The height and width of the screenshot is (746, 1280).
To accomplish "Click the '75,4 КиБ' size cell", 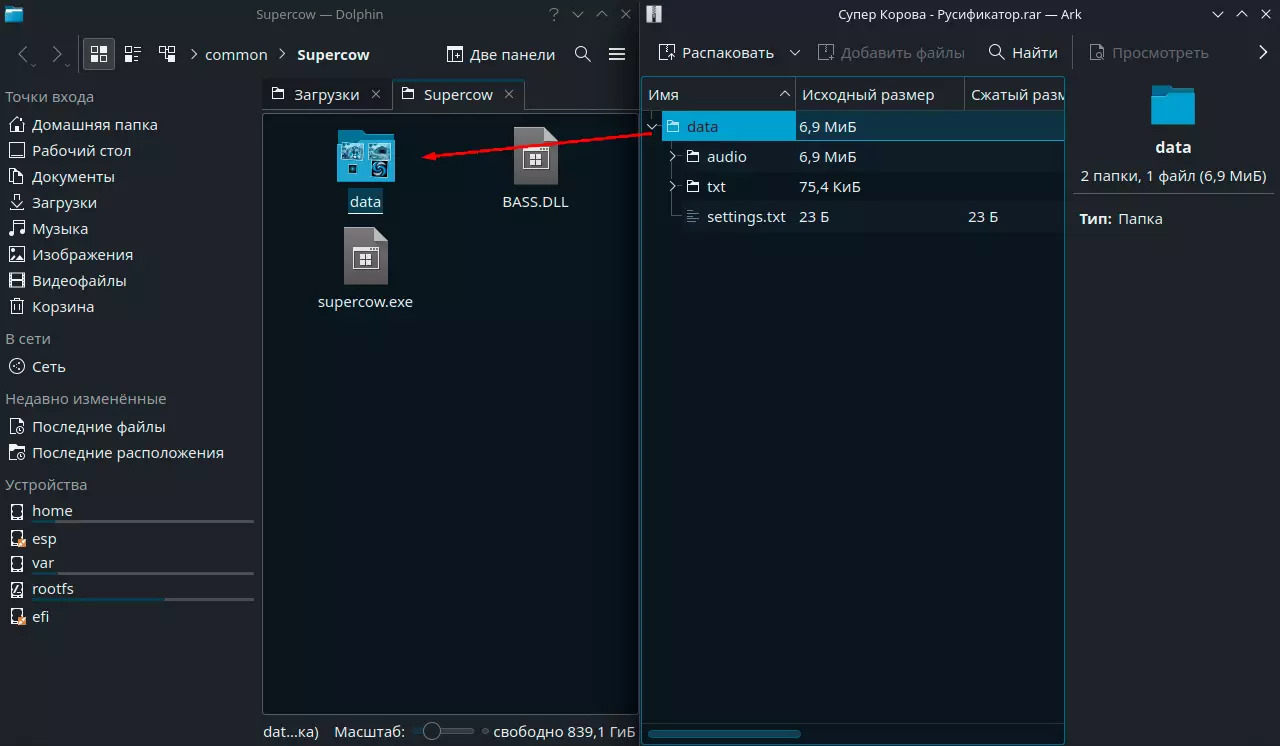I will click(830, 187).
